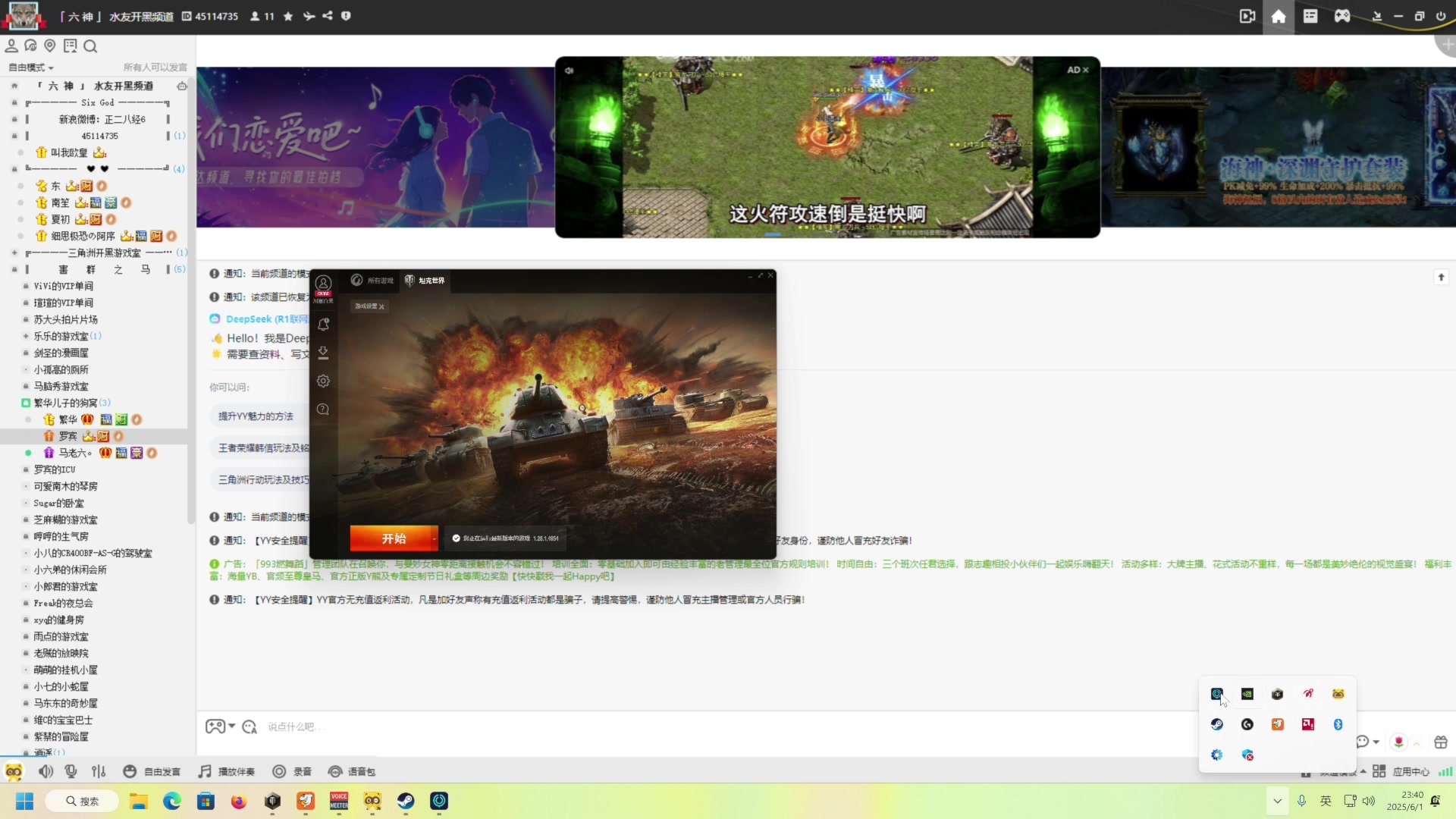This screenshot has height=819, width=1456.
Task: Toggle the speaker mute in bottom bar
Action: 46,771
